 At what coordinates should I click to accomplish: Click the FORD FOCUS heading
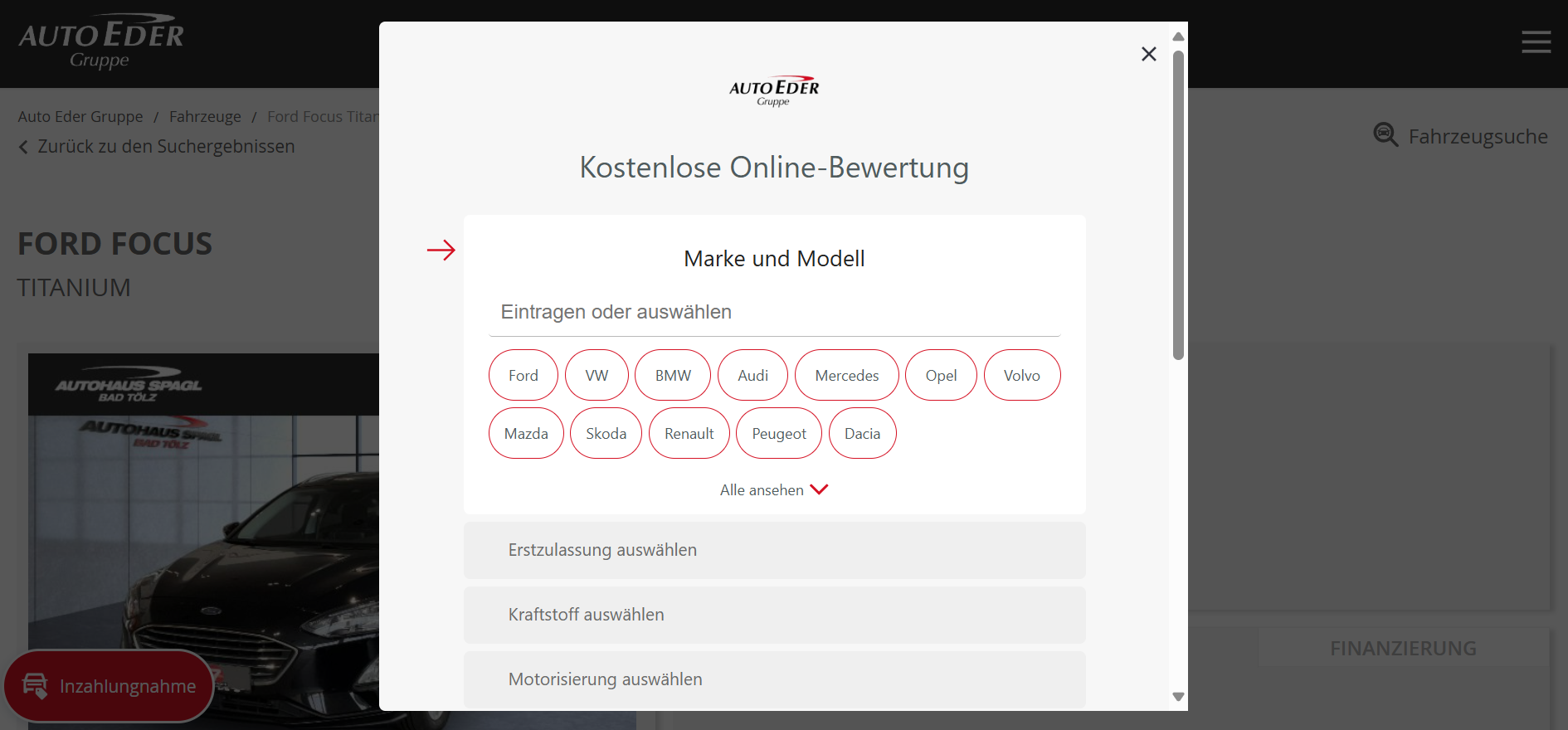[x=115, y=244]
